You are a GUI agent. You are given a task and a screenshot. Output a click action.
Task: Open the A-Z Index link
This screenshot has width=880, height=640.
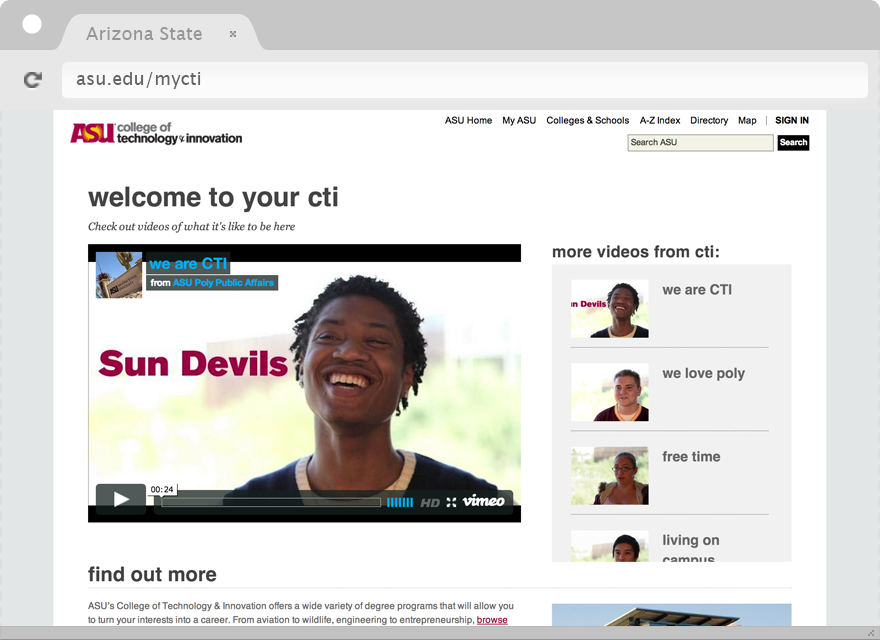click(x=659, y=120)
